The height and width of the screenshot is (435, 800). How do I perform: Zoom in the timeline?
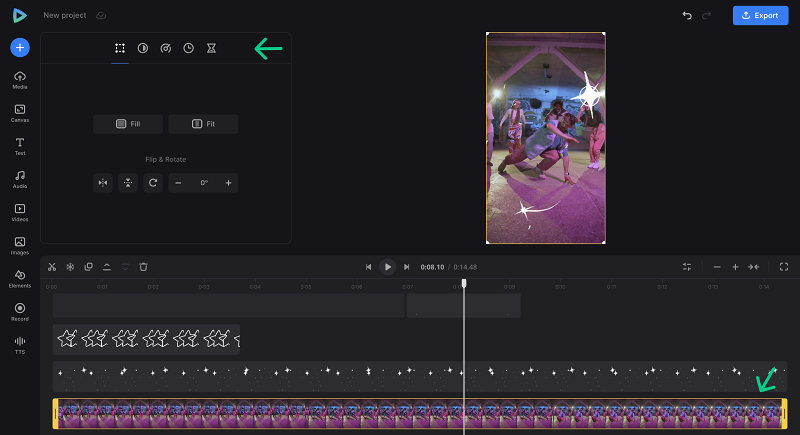[x=735, y=267]
